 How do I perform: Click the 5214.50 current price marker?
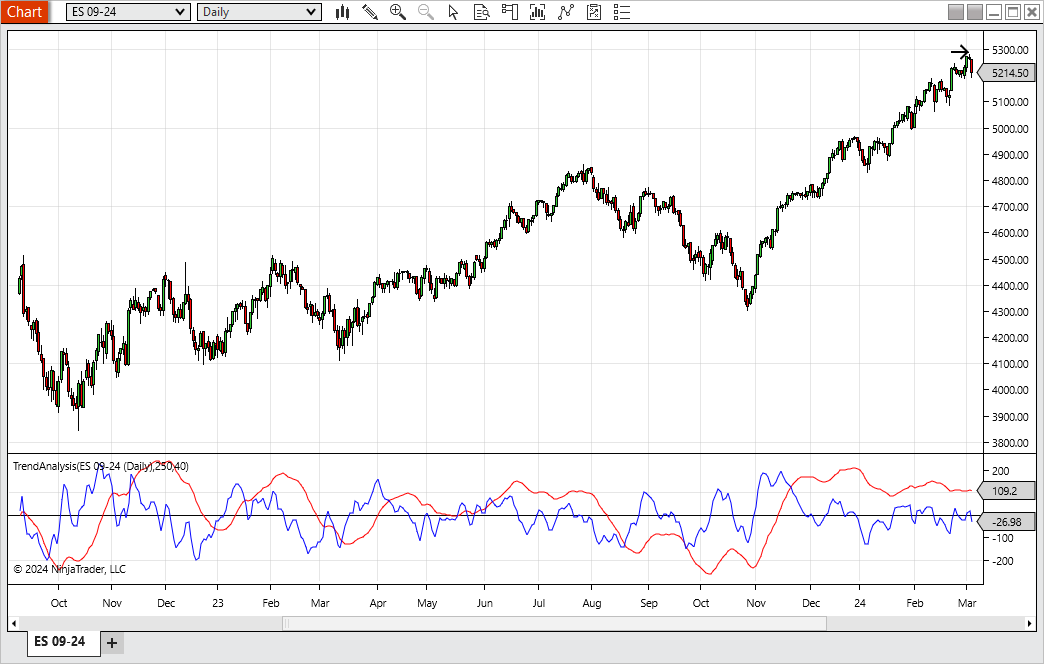click(1007, 73)
